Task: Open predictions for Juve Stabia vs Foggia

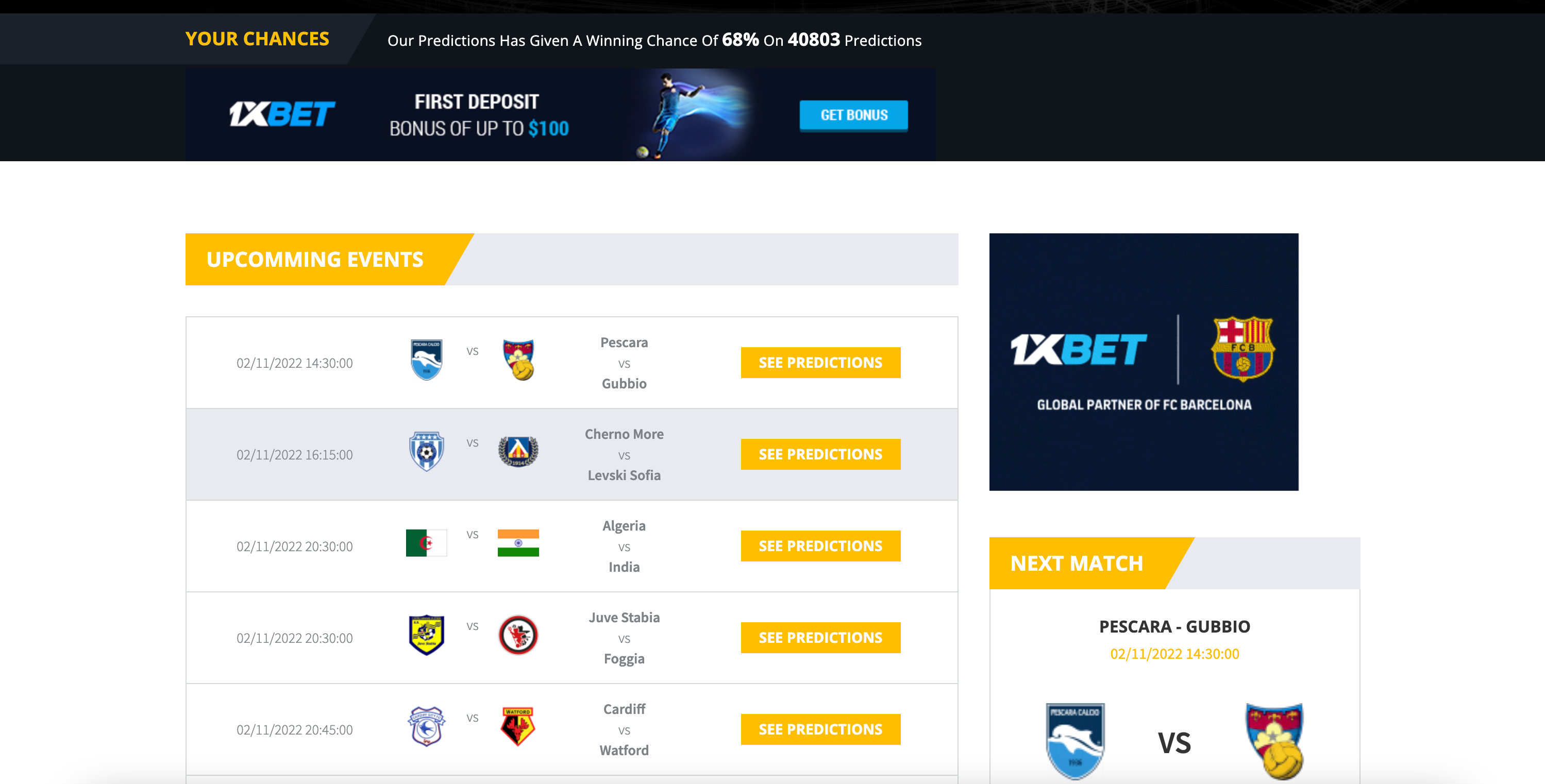Action: click(x=820, y=638)
